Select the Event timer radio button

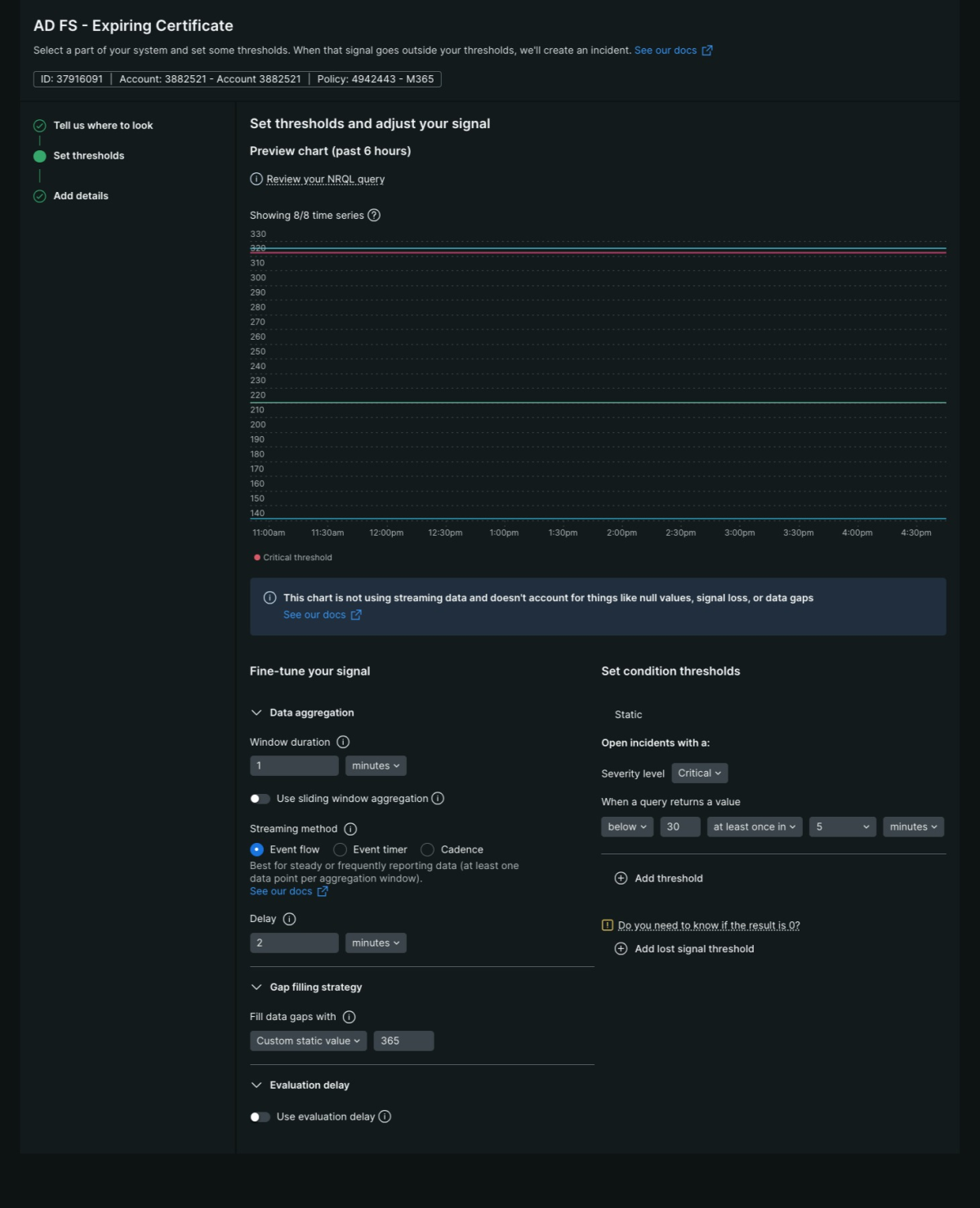(341, 849)
